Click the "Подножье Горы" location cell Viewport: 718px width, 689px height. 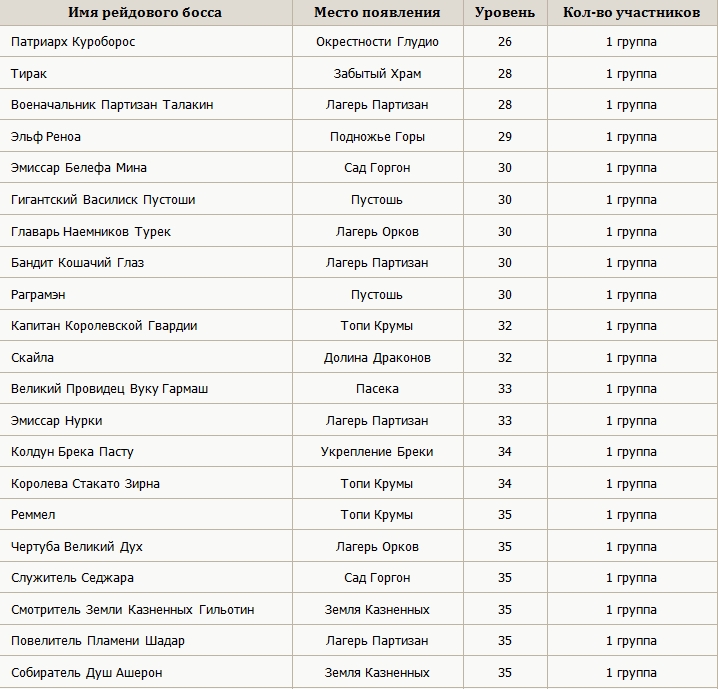tap(377, 137)
